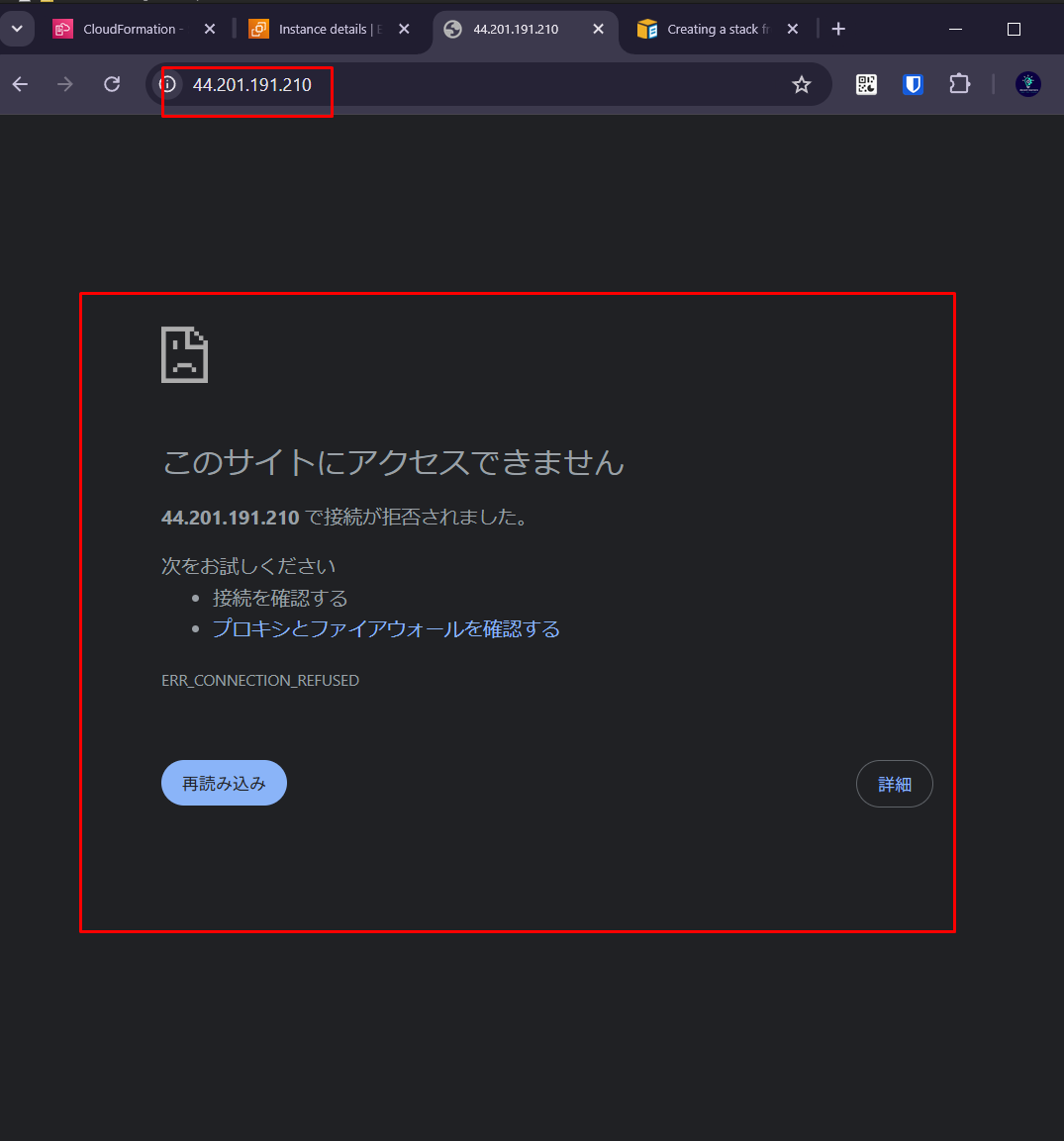Image resolution: width=1064 pixels, height=1141 pixels.
Task: Open the プロキシとファイアウォールを確認する link
Action: [386, 629]
